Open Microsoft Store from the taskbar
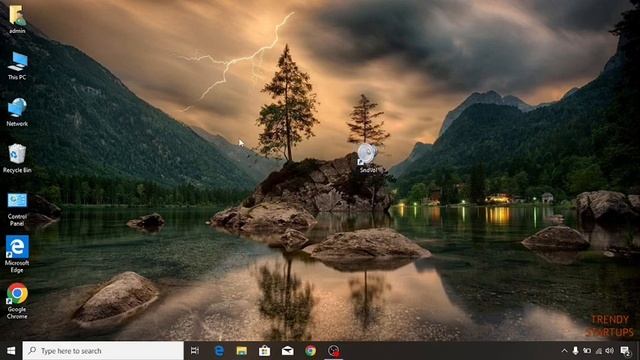Image resolution: width=640 pixels, height=360 pixels. [x=264, y=351]
